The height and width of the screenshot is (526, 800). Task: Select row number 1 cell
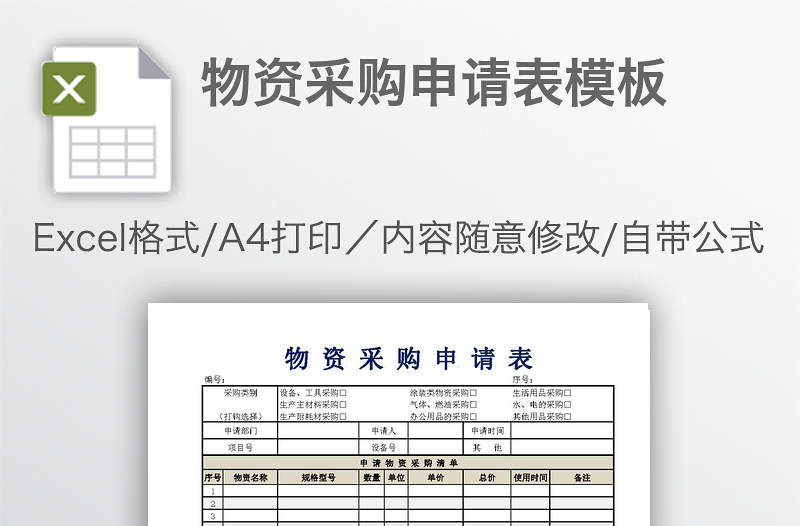point(213,491)
